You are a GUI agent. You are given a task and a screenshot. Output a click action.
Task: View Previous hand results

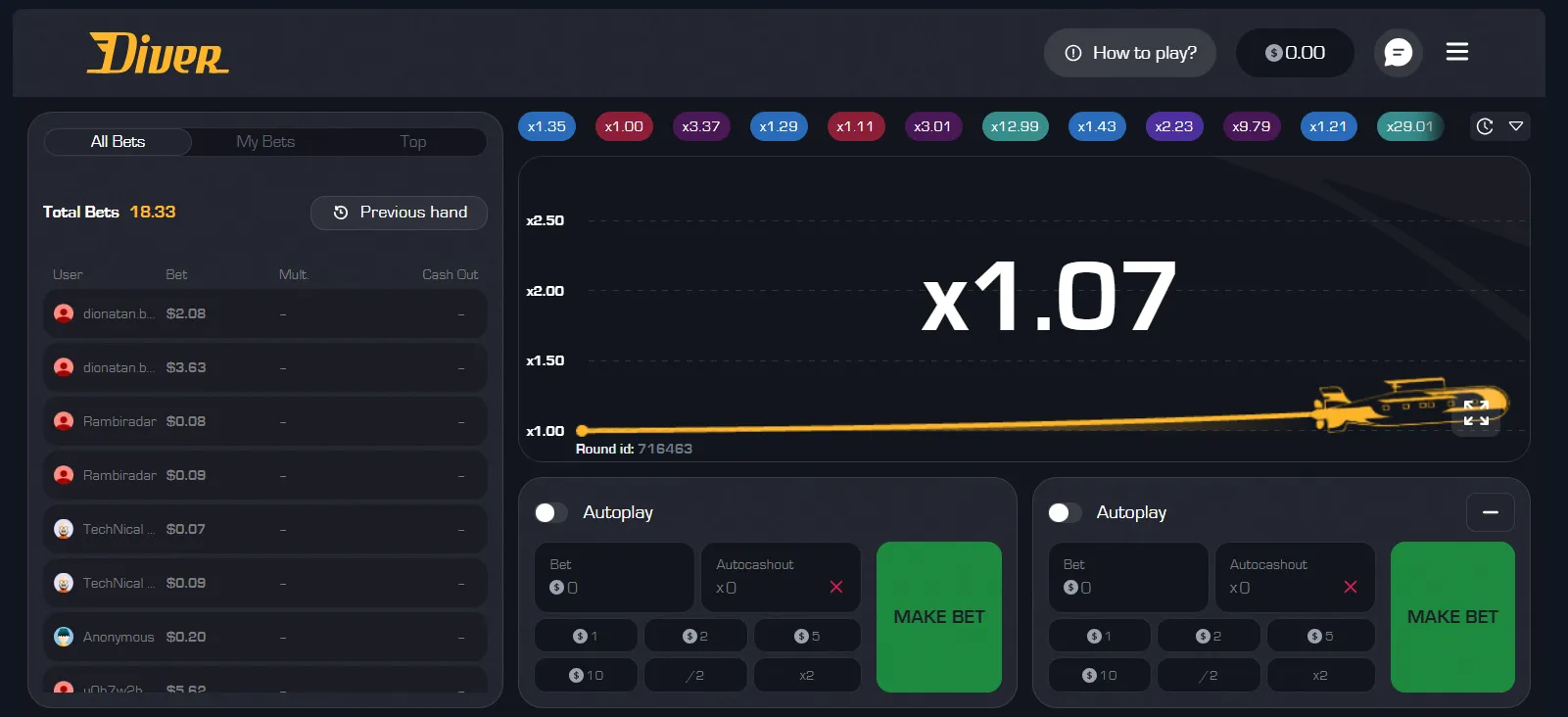(399, 213)
